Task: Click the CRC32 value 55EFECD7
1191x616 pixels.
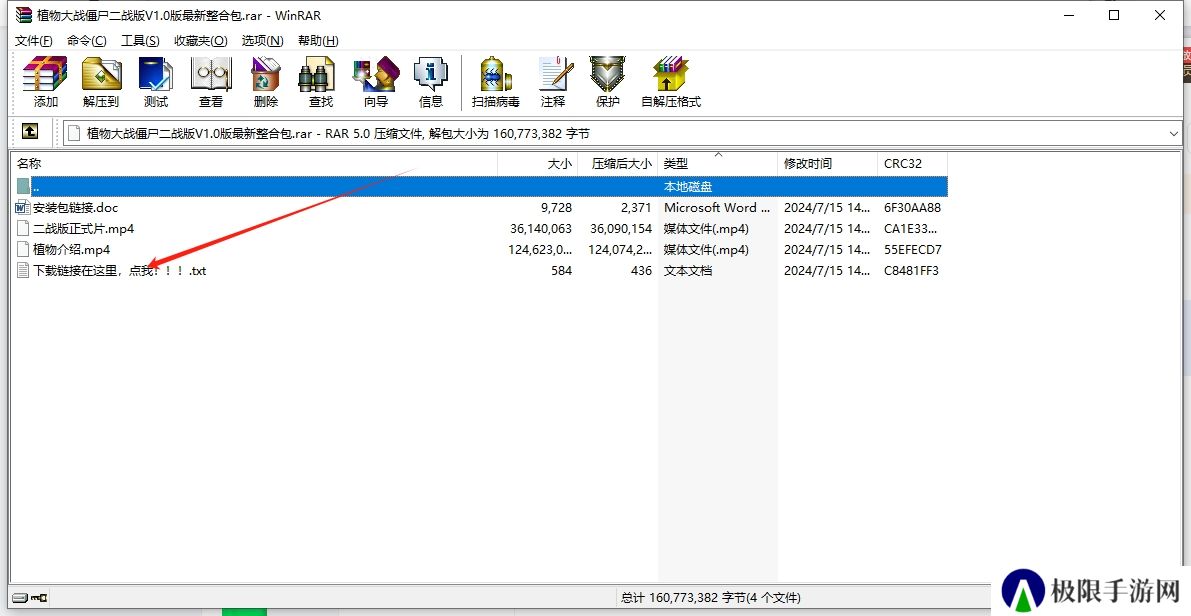Action: tap(913, 249)
